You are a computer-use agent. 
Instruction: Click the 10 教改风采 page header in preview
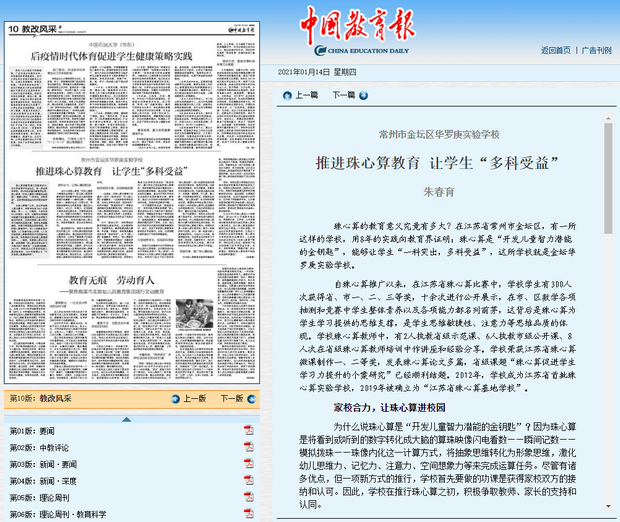[33, 29]
